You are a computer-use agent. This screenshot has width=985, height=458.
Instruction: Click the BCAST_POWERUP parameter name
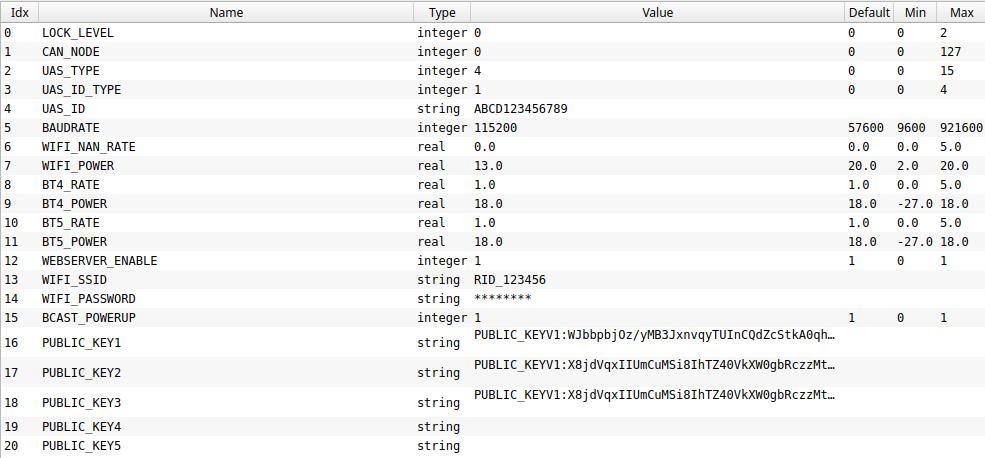(x=88, y=318)
